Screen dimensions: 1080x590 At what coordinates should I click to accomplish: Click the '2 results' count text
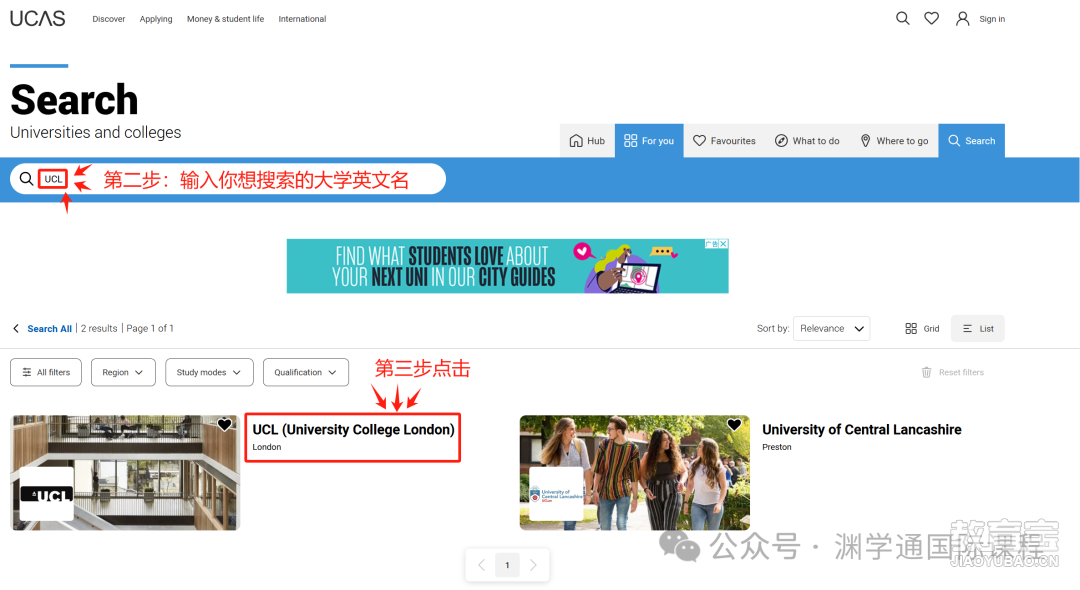tap(99, 328)
